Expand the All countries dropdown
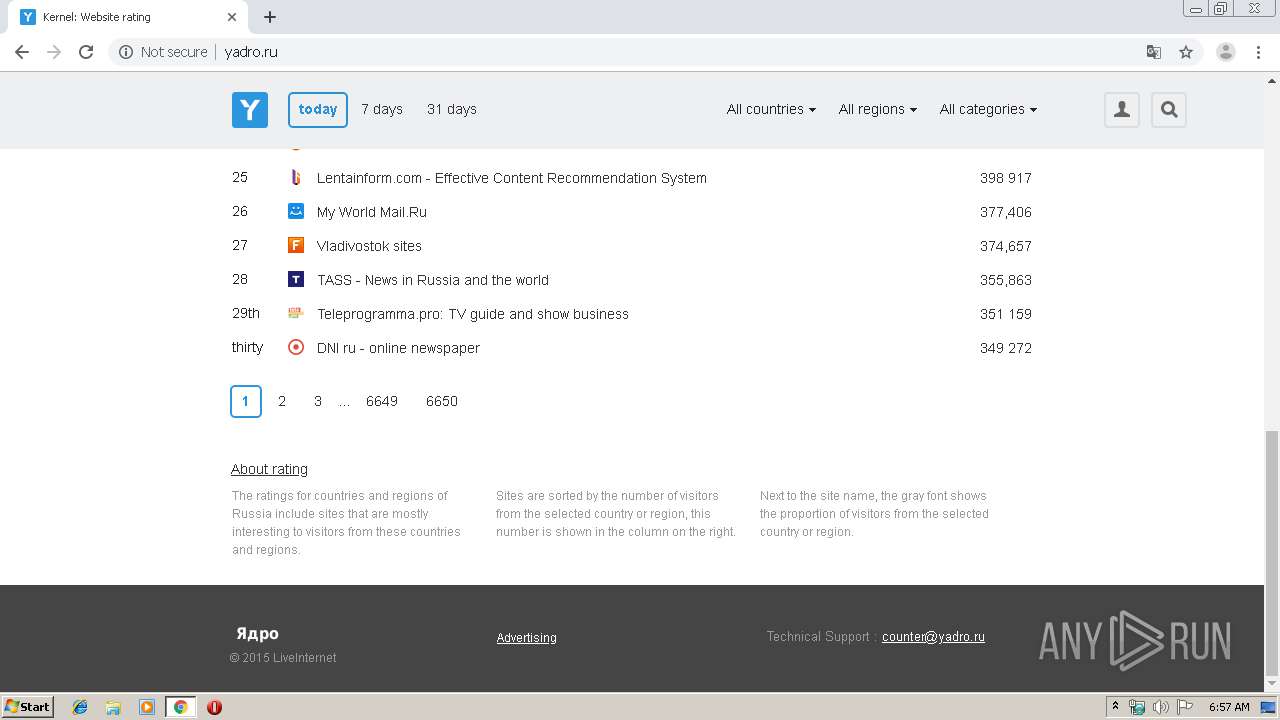The width and height of the screenshot is (1280, 720). [771, 109]
